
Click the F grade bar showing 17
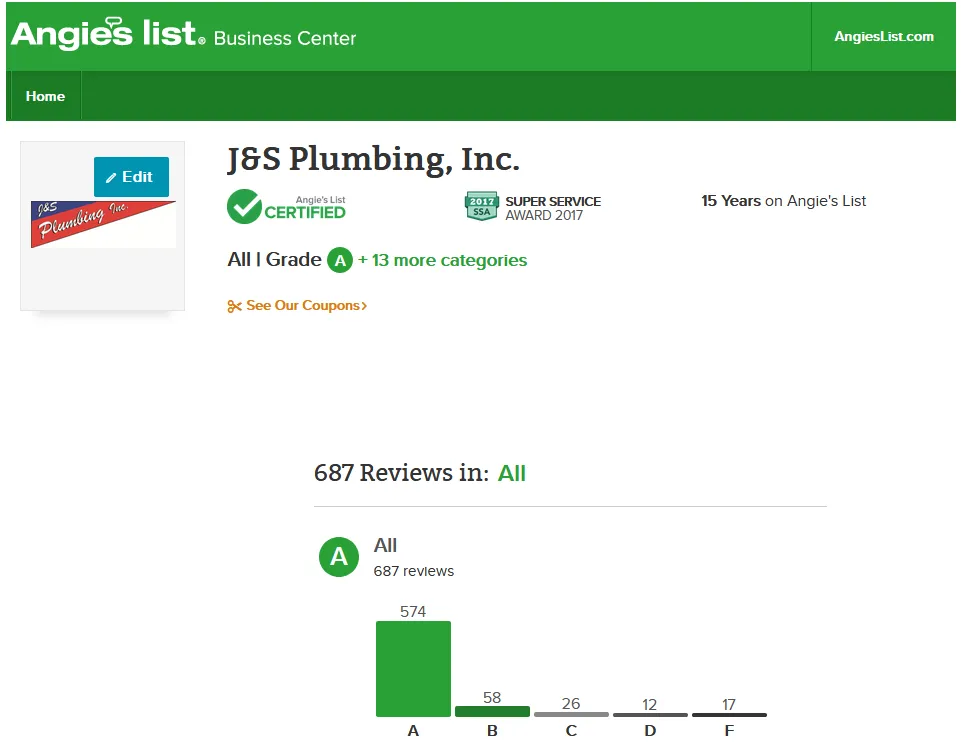(729, 713)
